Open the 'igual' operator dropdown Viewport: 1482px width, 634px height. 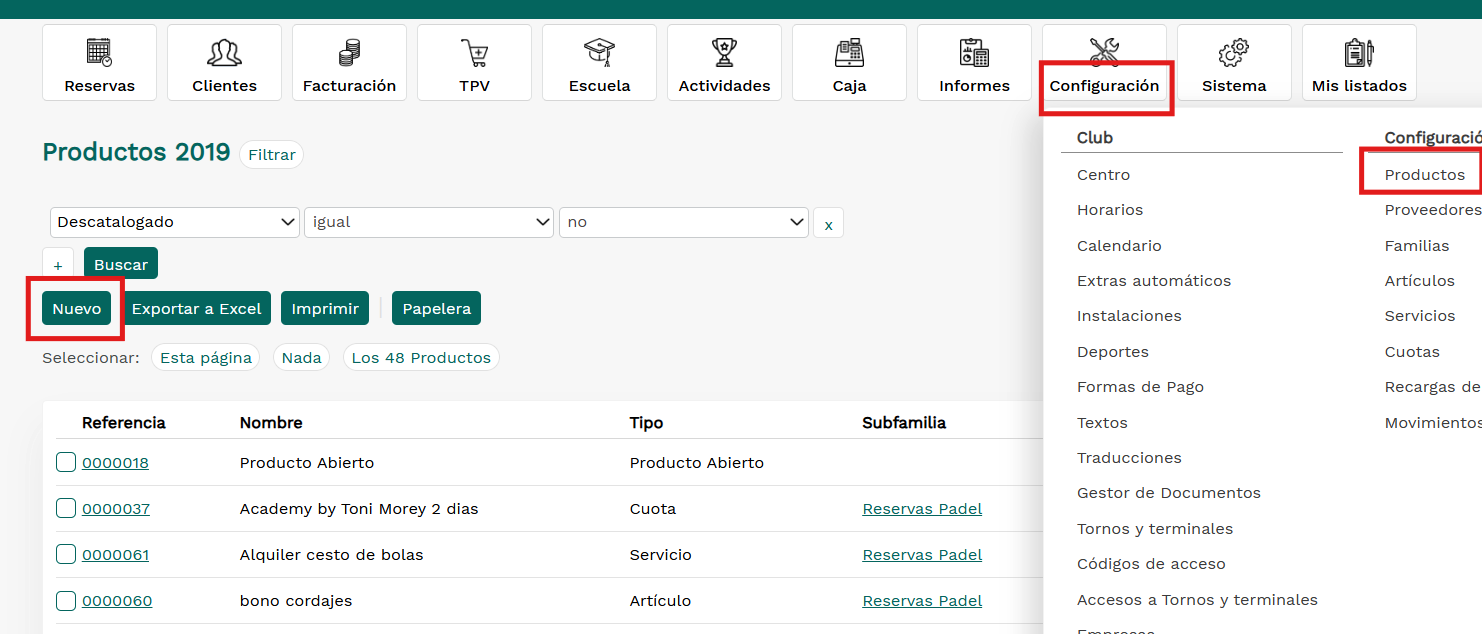429,222
